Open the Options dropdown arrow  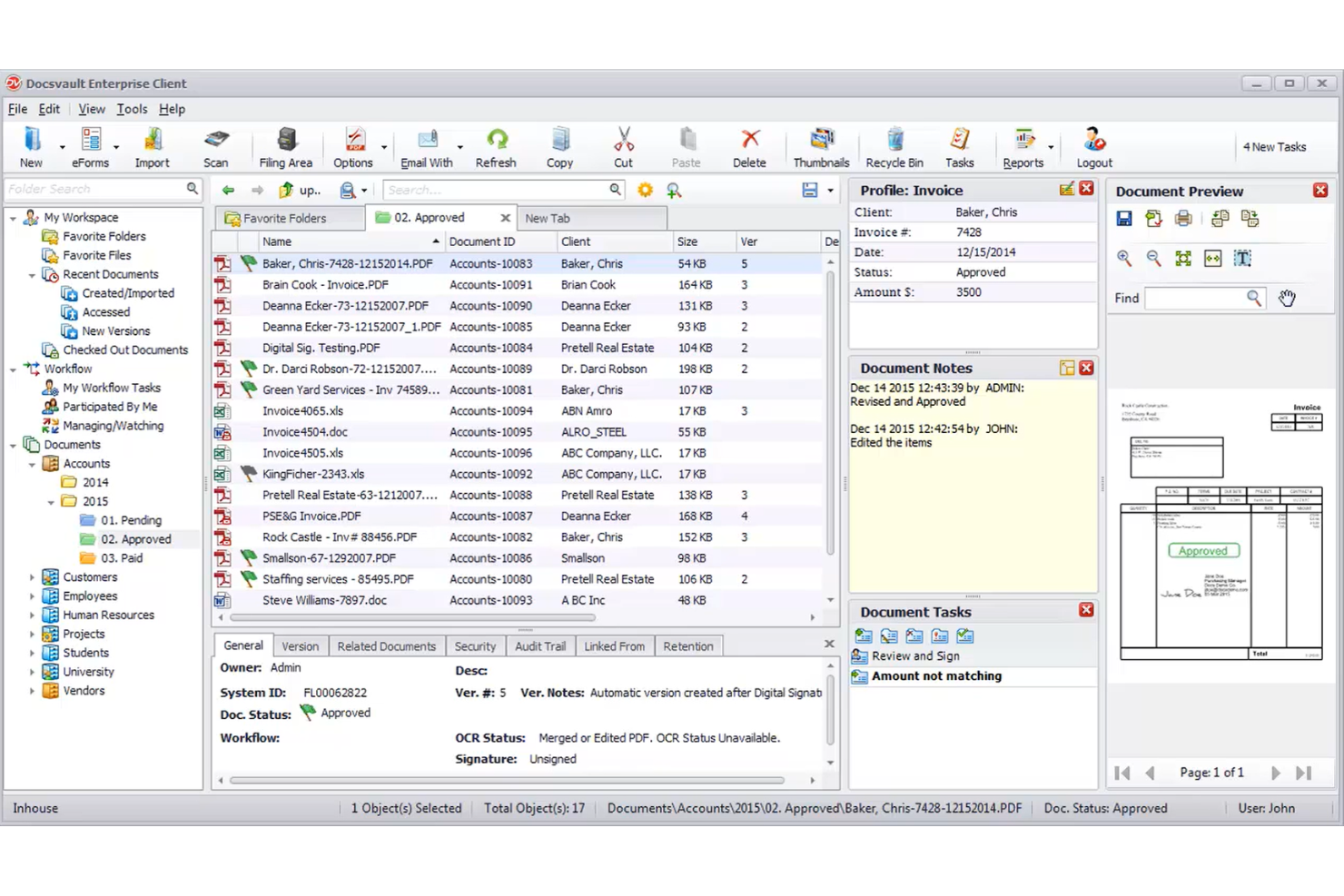[x=383, y=147]
